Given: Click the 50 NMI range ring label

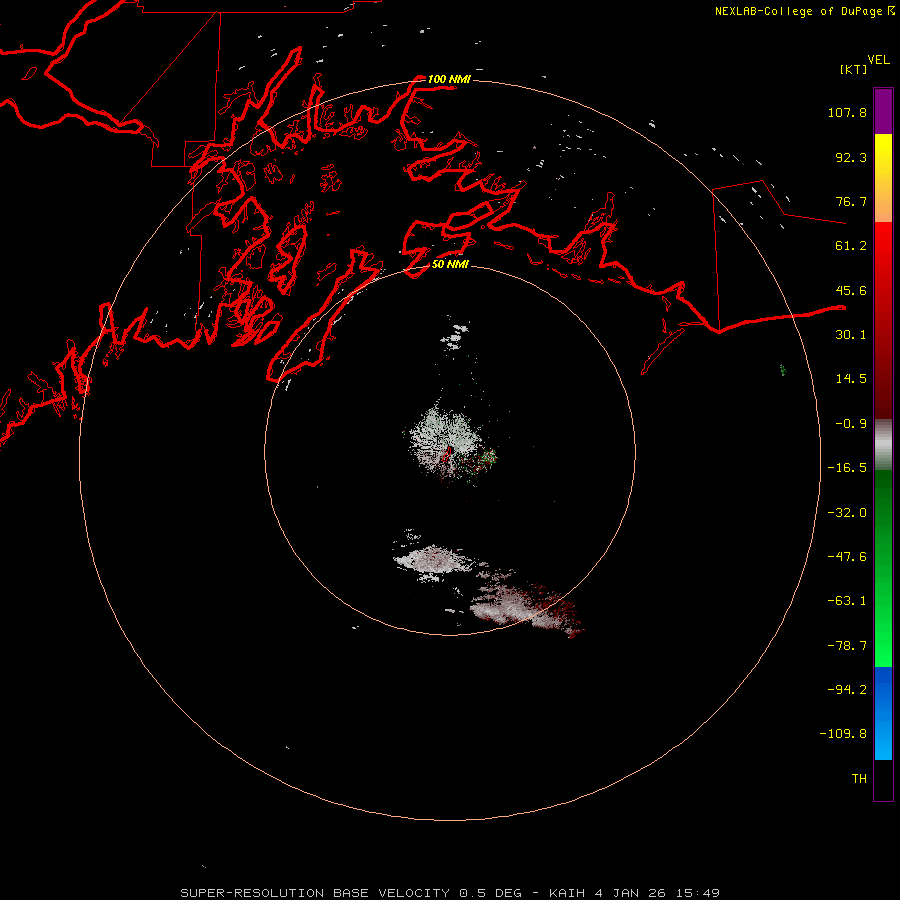Looking at the screenshot, I should 451,264.
